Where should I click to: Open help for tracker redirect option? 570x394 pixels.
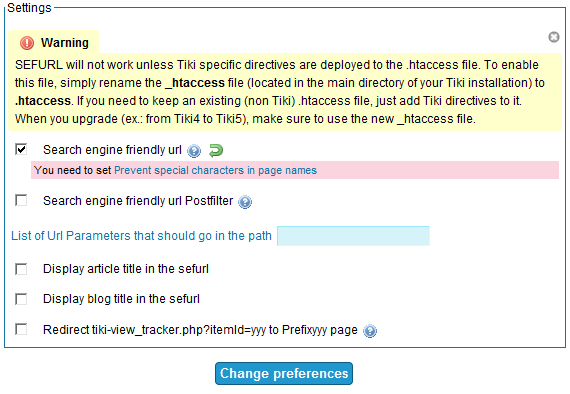pyautogui.click(x=370, y=331)
